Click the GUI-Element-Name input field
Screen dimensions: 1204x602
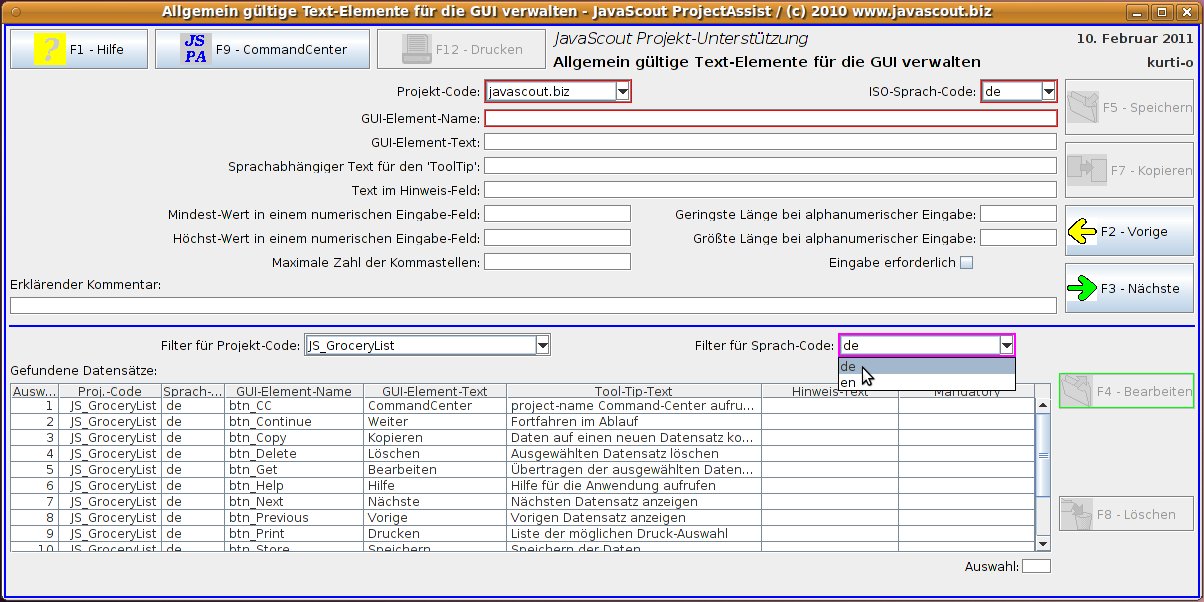[770, 118]
